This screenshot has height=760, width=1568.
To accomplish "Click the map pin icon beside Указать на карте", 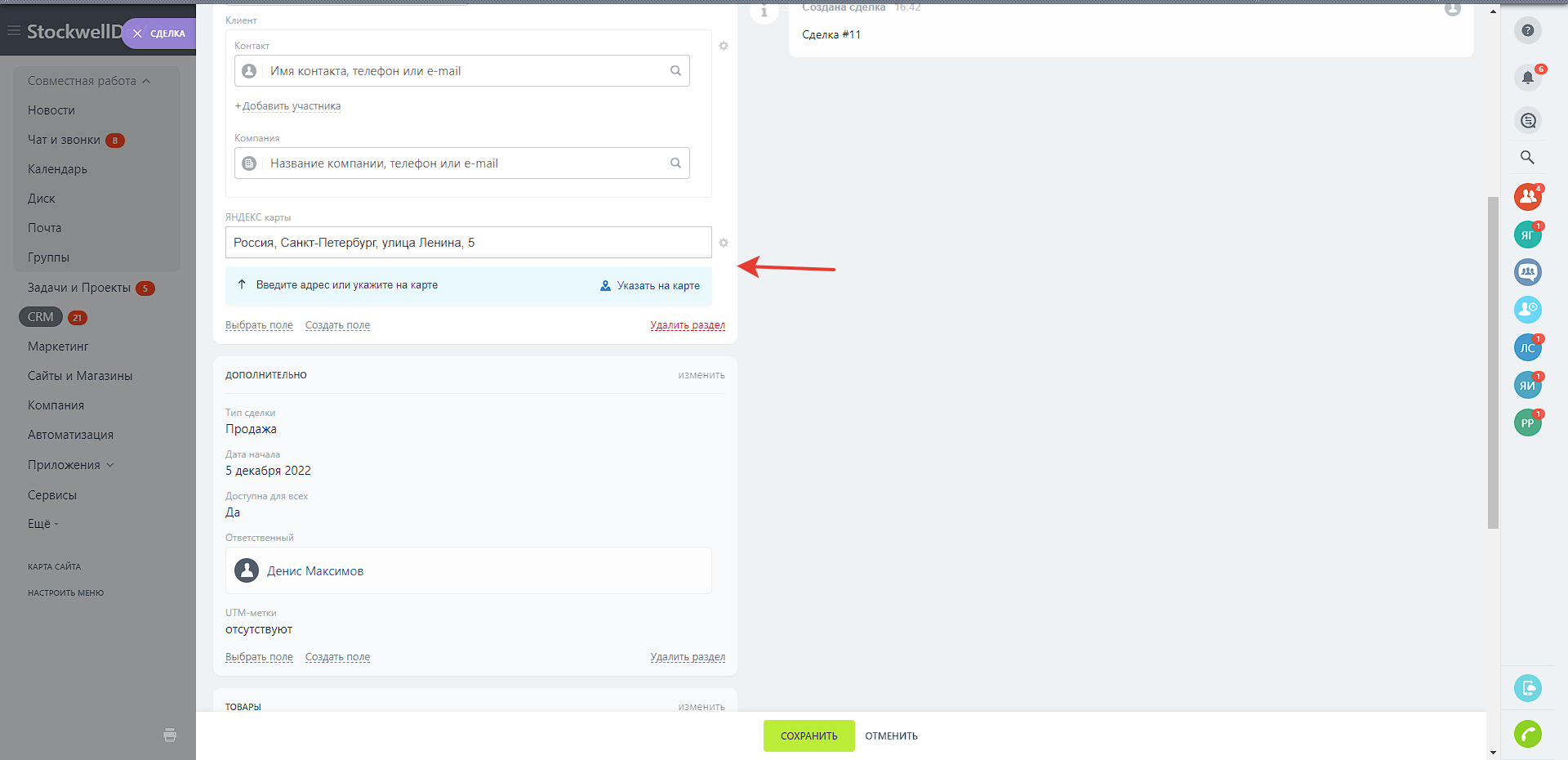I will [605, 286].
